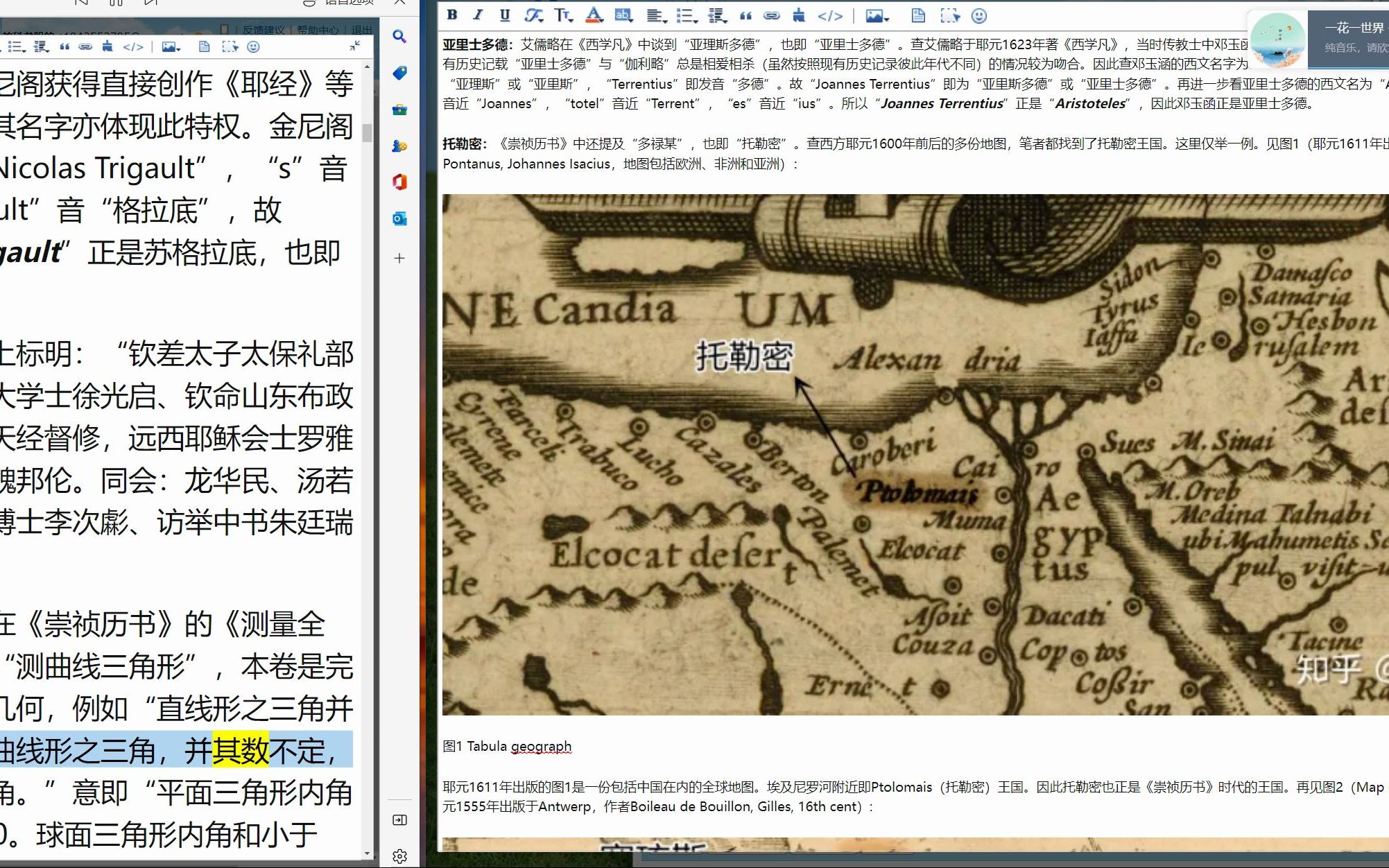Open insert image dropdown in right editor
Screen dimensions: 1389x868
pyautogui.click(x=877, y=15)
